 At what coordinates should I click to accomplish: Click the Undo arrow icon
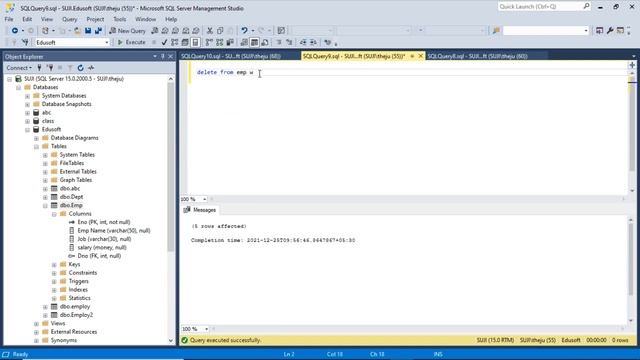[x=244, y=31]
